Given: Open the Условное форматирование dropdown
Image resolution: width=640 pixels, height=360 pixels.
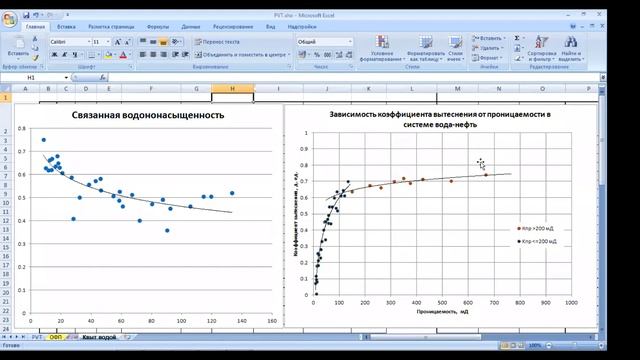Looking at the screenshot, I should click(382, 48).
